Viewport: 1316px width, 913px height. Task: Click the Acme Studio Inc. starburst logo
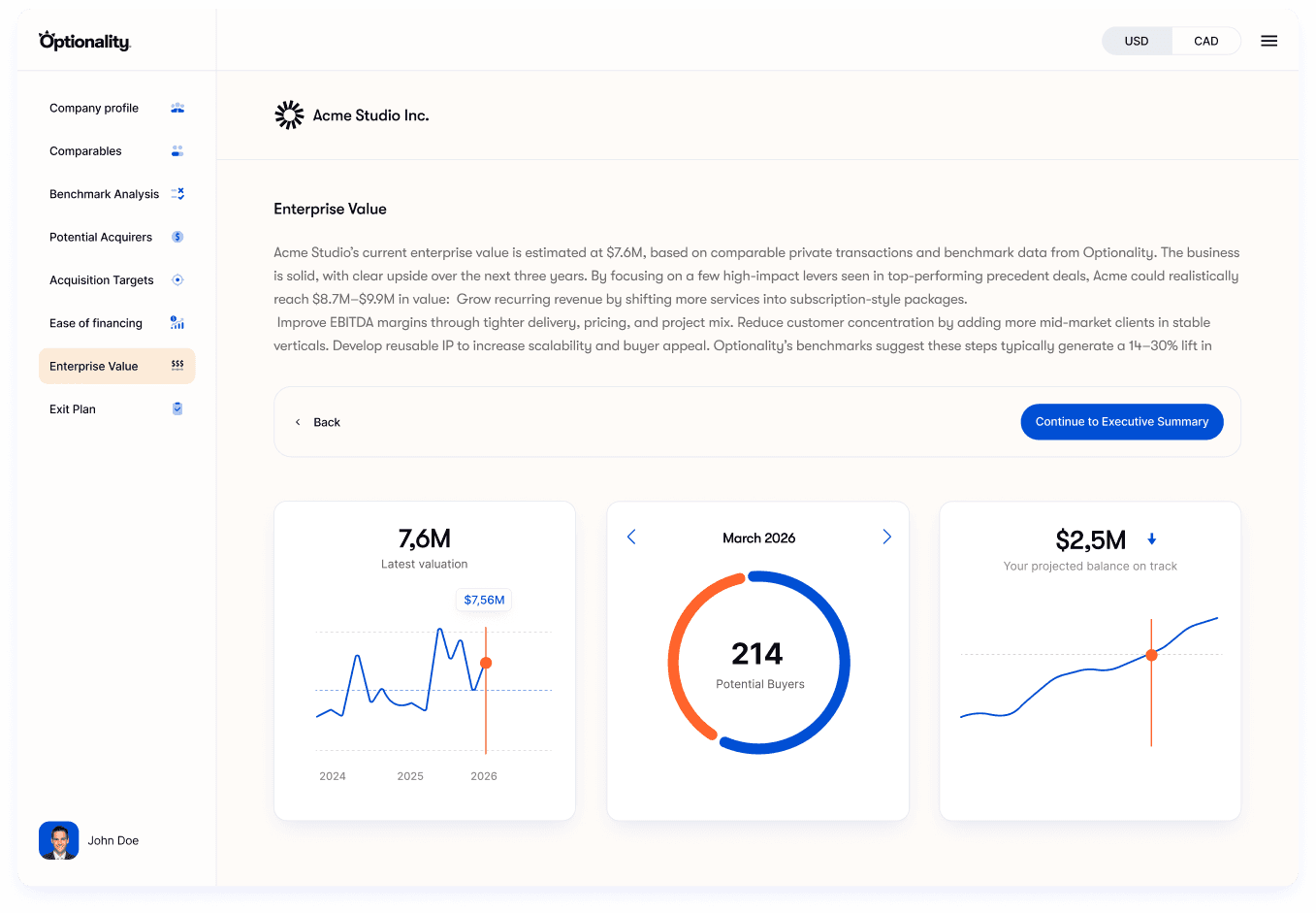coord(289,114)
